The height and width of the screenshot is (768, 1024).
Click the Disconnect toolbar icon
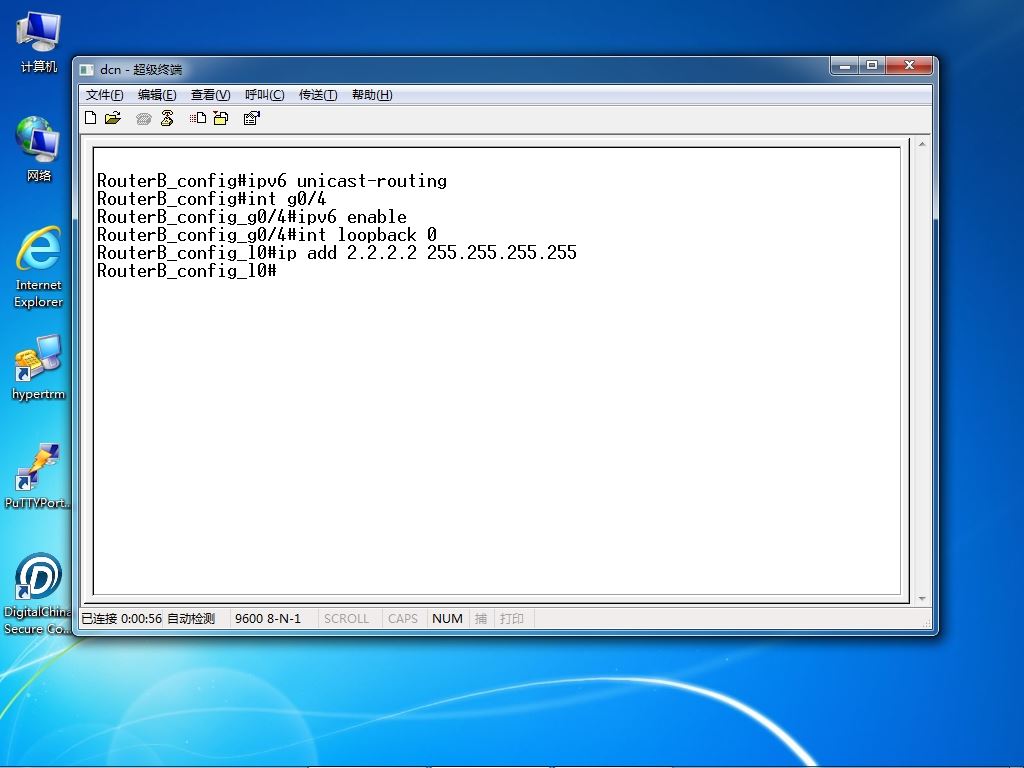(167, 118)
